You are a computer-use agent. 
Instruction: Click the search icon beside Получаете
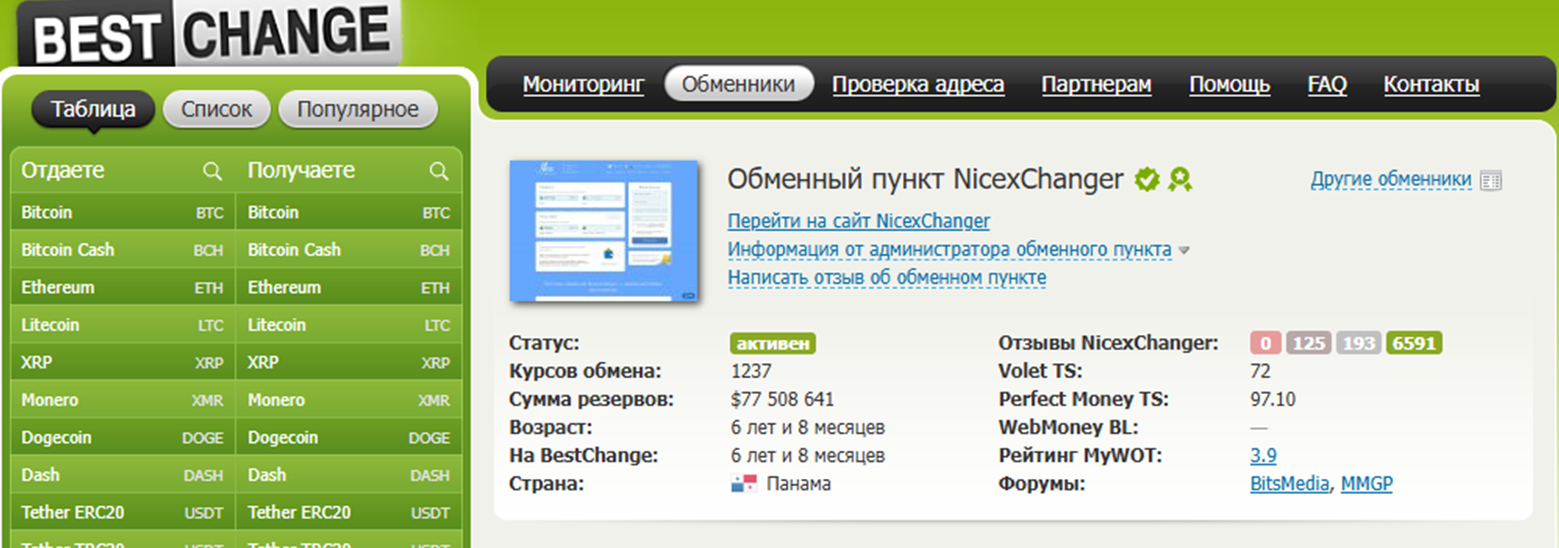438,172
